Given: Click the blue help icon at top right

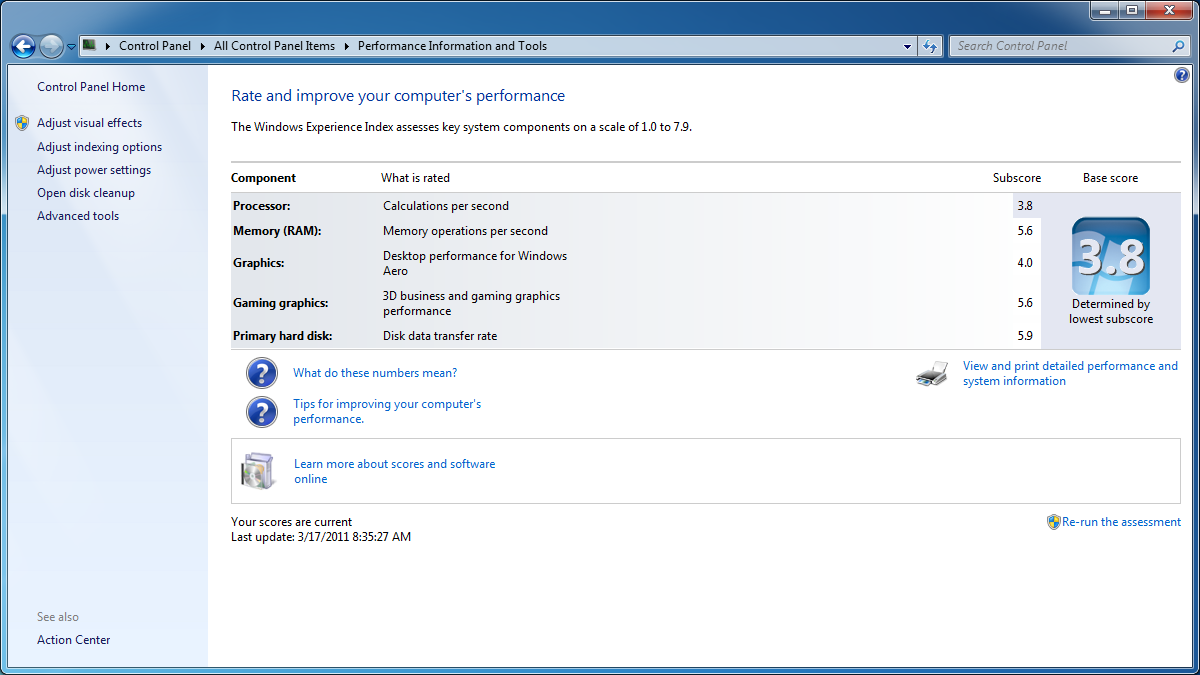Looking at the screenshot, I should click(x=1182, y=75).
